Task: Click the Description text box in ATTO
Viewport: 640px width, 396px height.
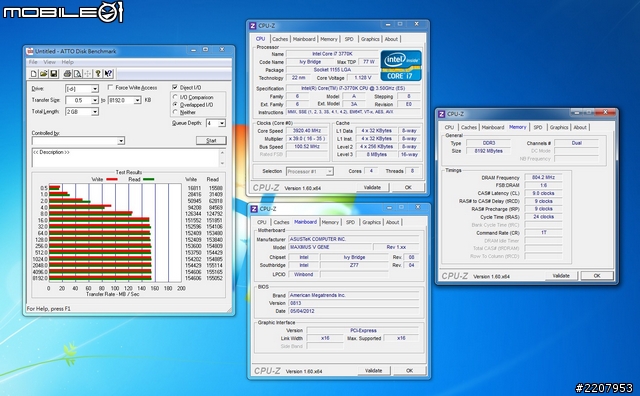Action: (126, 158)
